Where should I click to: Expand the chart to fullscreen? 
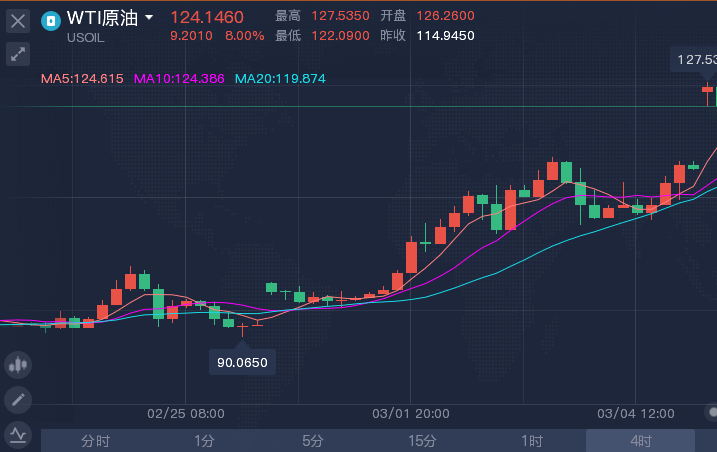(x=18, y=54)
